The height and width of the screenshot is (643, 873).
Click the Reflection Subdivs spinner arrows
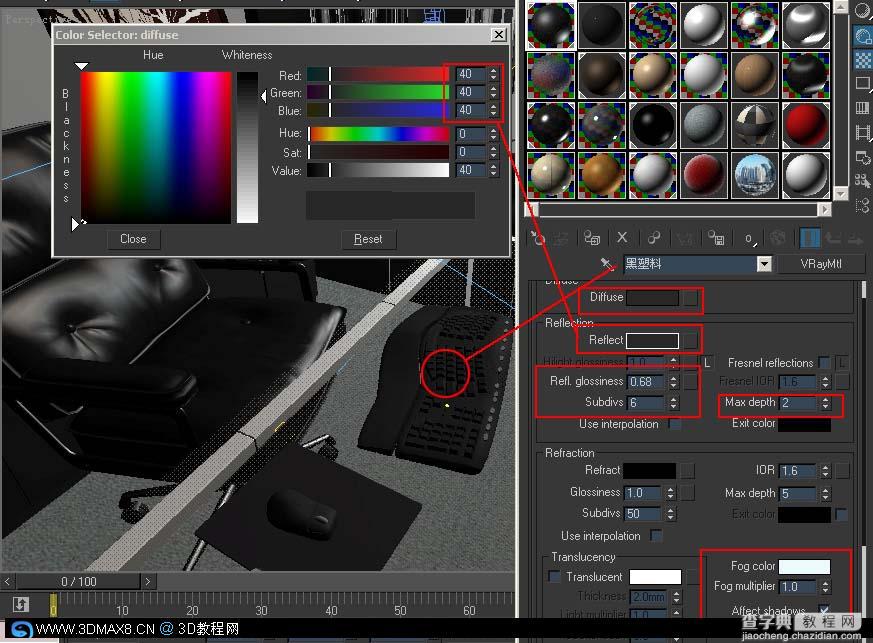(673, 403)
